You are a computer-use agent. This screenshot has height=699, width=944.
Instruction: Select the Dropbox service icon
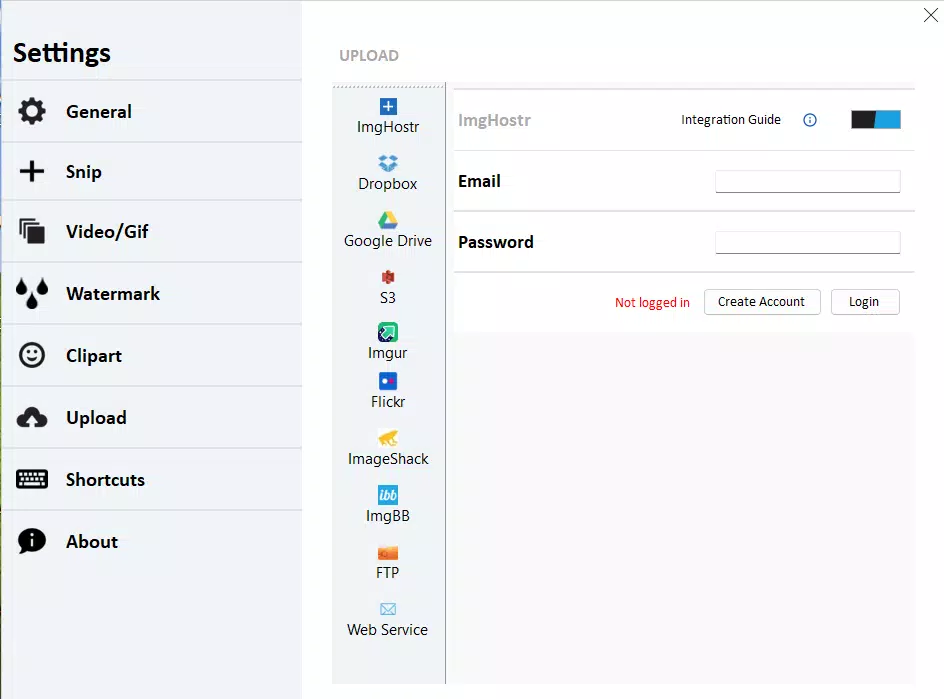[388, 163]
